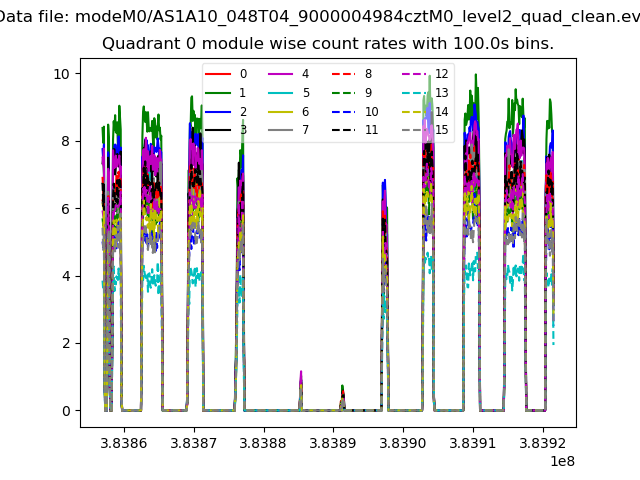Click the y-axis tick label 0
The width and height of the screenshot is (640, 480).
64,411
